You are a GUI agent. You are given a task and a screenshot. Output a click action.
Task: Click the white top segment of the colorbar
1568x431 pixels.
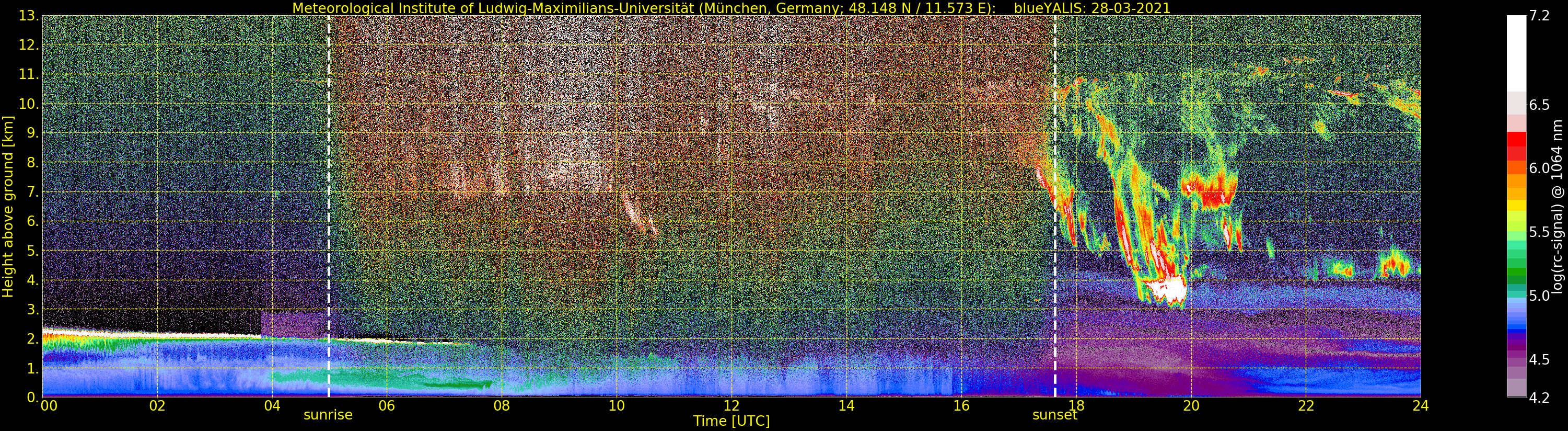pyautogui.click(x=1516, y=54)
